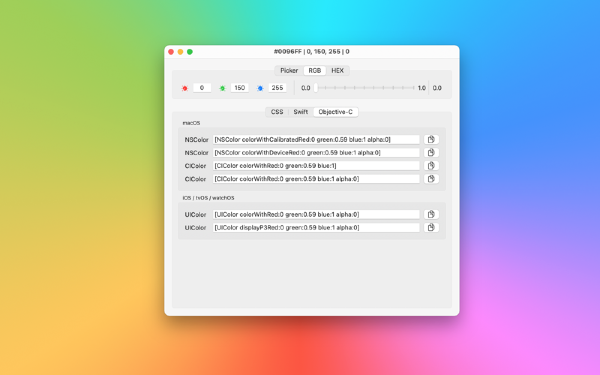Click the blue channel indicator icon
The height and width of the screenshot is (375, 600).
(260, 88)
